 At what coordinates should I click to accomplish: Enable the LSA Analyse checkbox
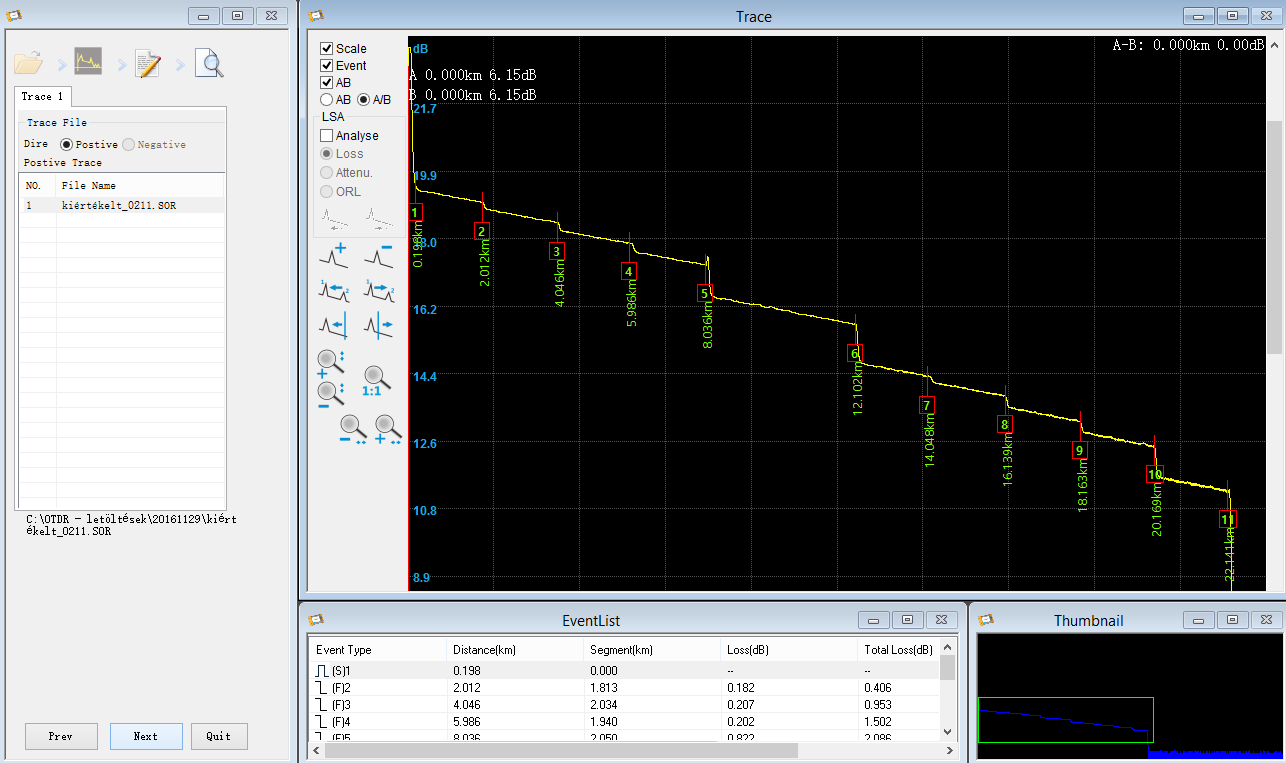(x=326, y=135)
